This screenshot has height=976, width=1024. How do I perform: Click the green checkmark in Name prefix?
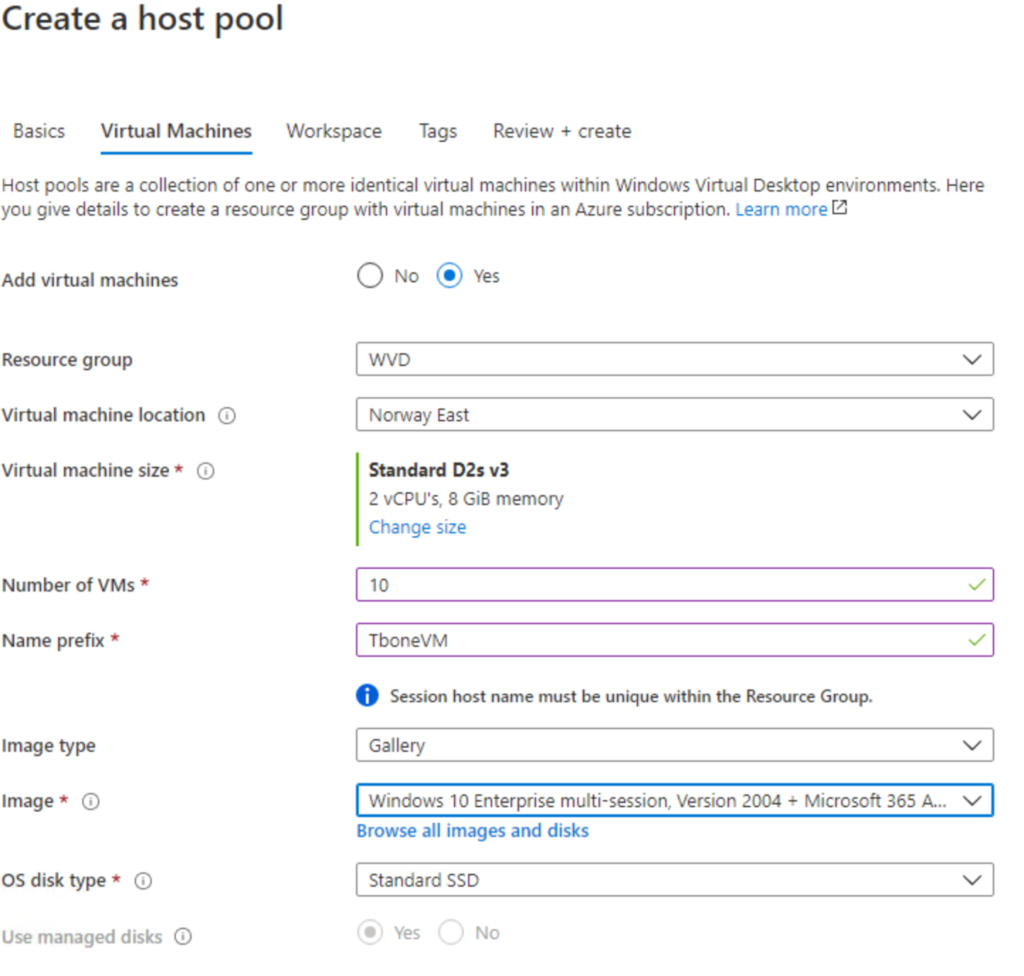[976, 640]
